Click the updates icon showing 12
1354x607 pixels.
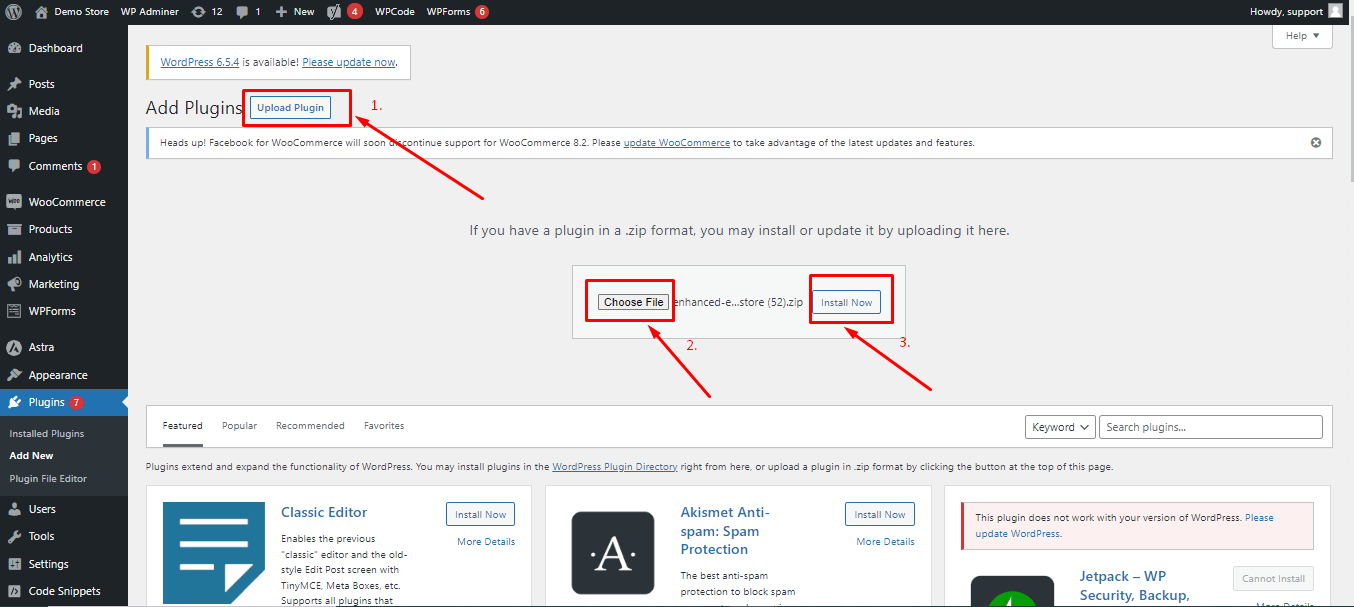[198, 12]
